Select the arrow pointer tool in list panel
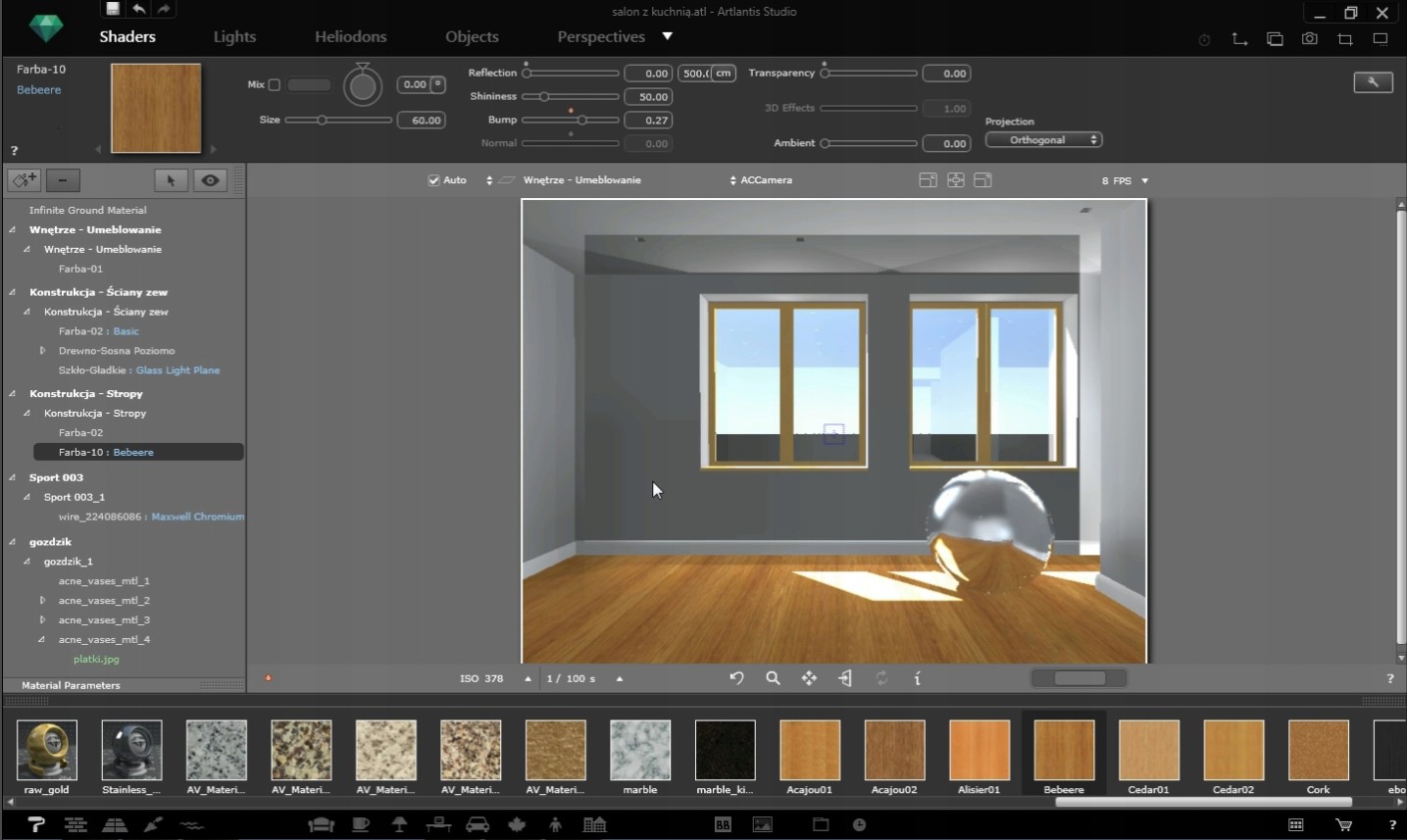 171,180
